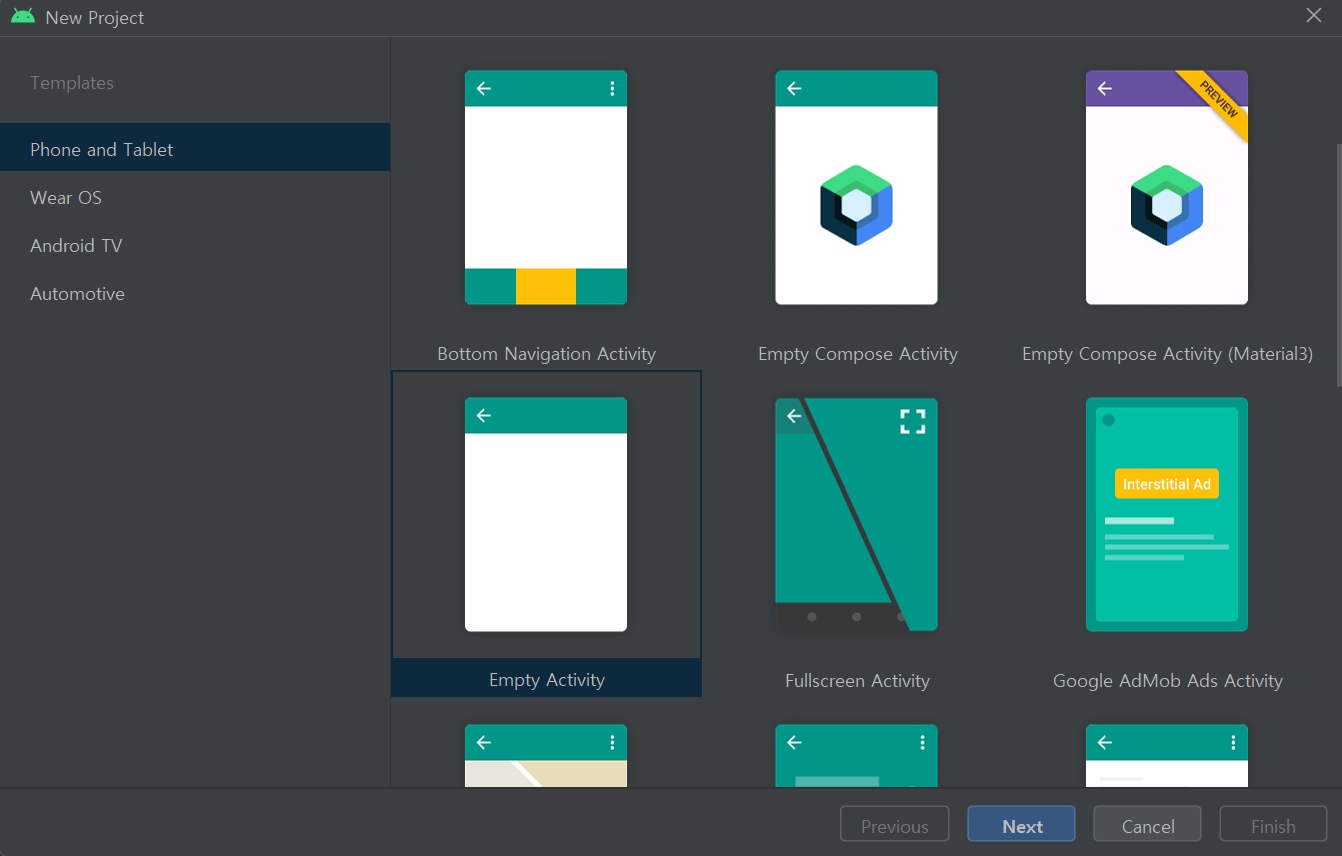
Task: Click the Google AdMob Ads Activity label
Action: [x=1168, y=681]
